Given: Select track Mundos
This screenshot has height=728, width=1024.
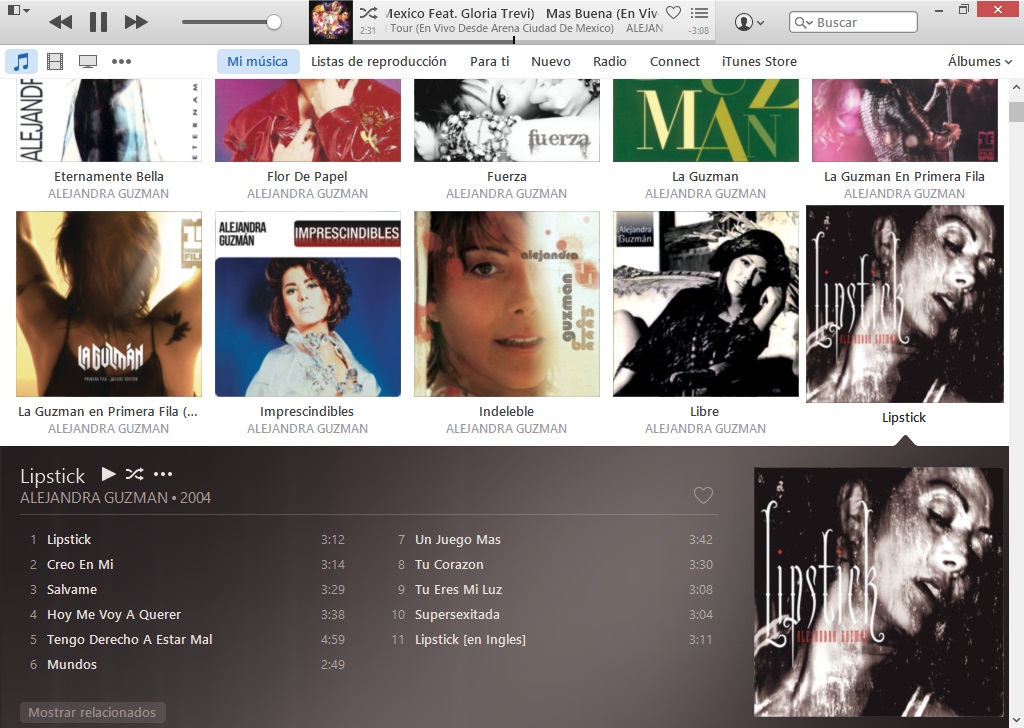Looking at the screenshot, I should 187,664.
